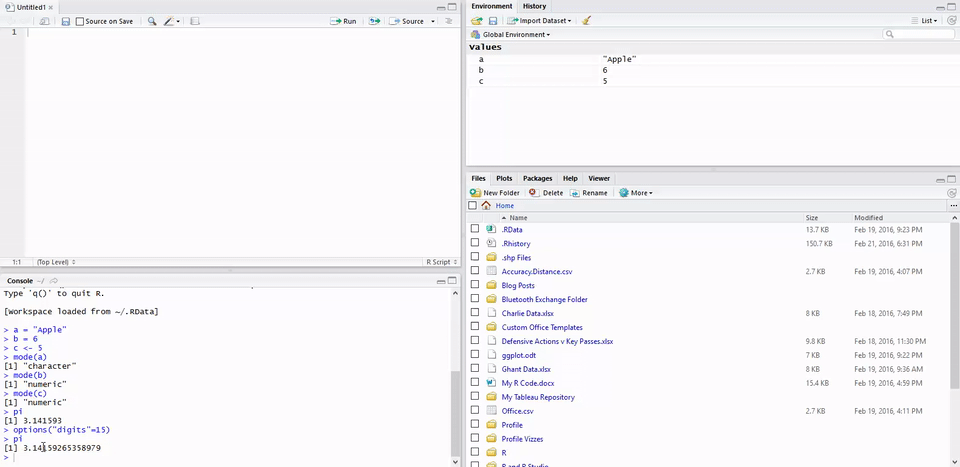Screen dimensions: 960x467
Task: Click the load workspace icon in Environment pane
Action: [478, 20]
